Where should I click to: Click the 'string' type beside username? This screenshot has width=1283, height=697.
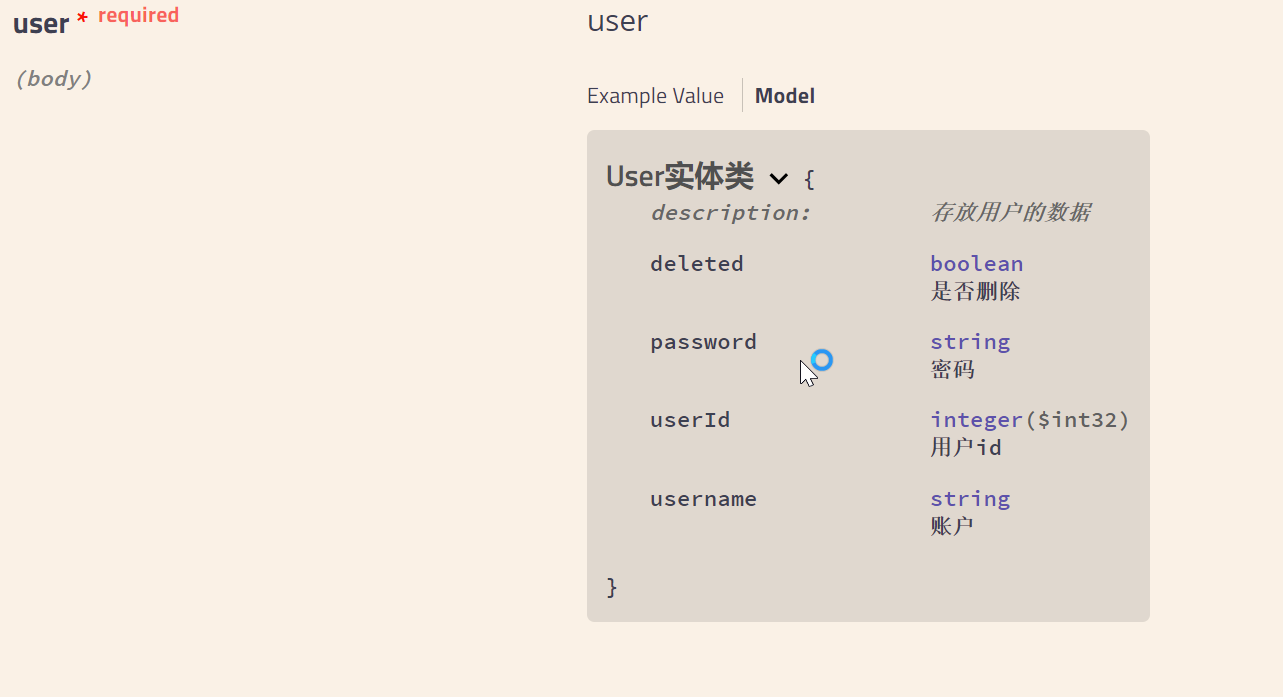(x=970, y=498)
